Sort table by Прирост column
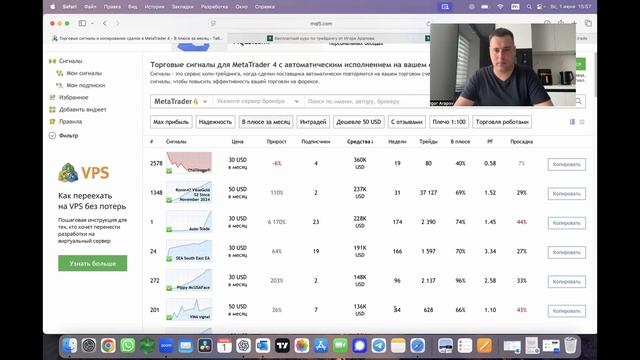Screen dimensions: 640x360 [276, 142]
